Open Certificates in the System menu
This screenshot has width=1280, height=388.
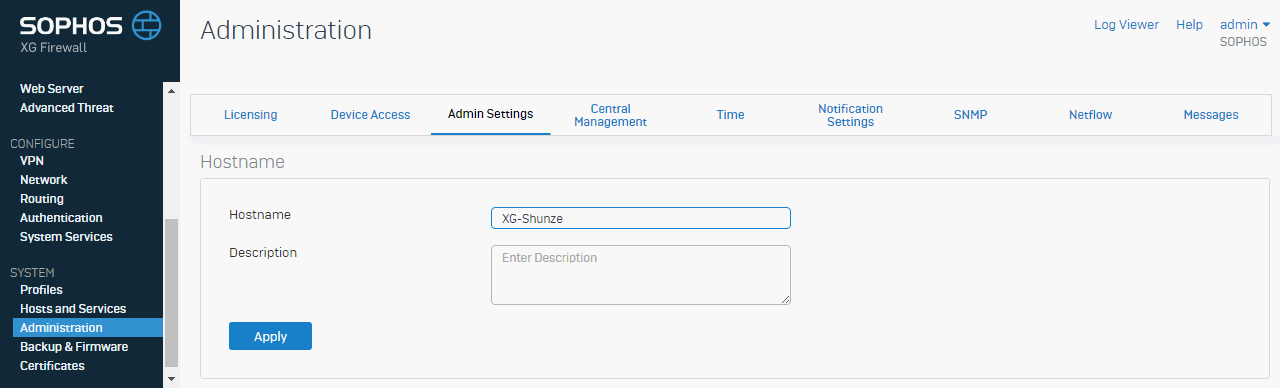tap(52, 366)
